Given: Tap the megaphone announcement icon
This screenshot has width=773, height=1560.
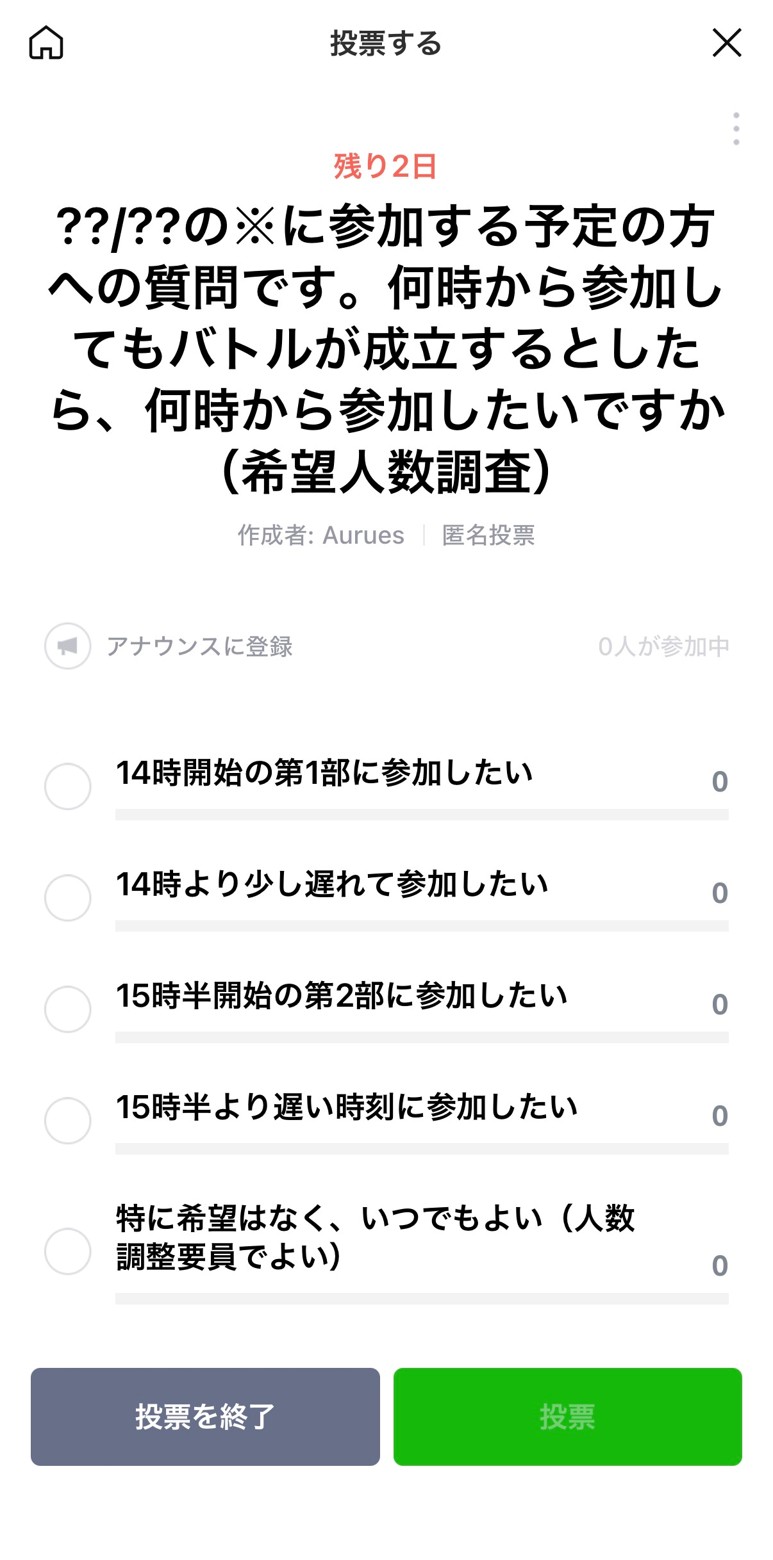Looking at the screenshot, I should click(x=68, y=646).
